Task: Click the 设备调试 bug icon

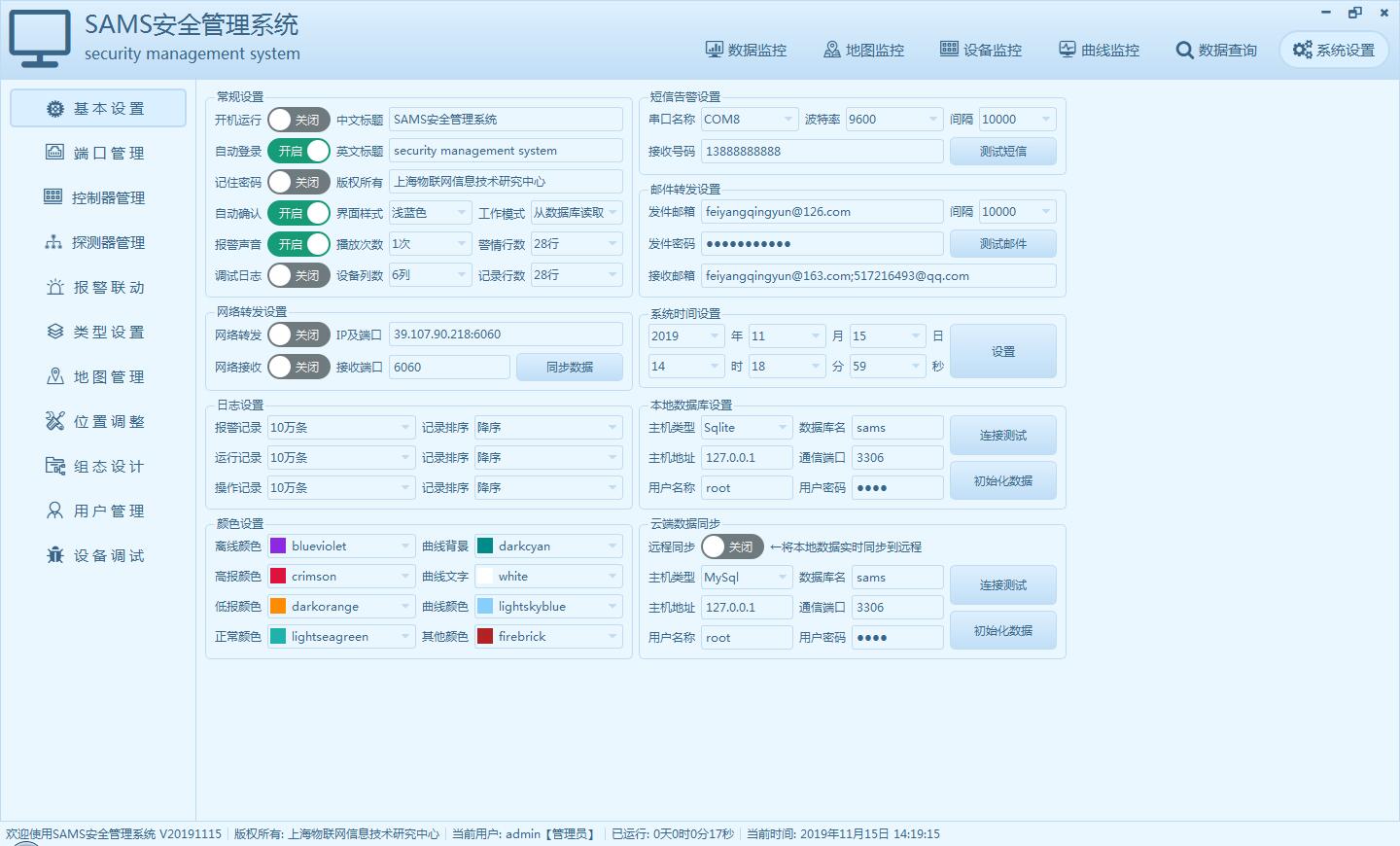Action: tap(55, 555)
